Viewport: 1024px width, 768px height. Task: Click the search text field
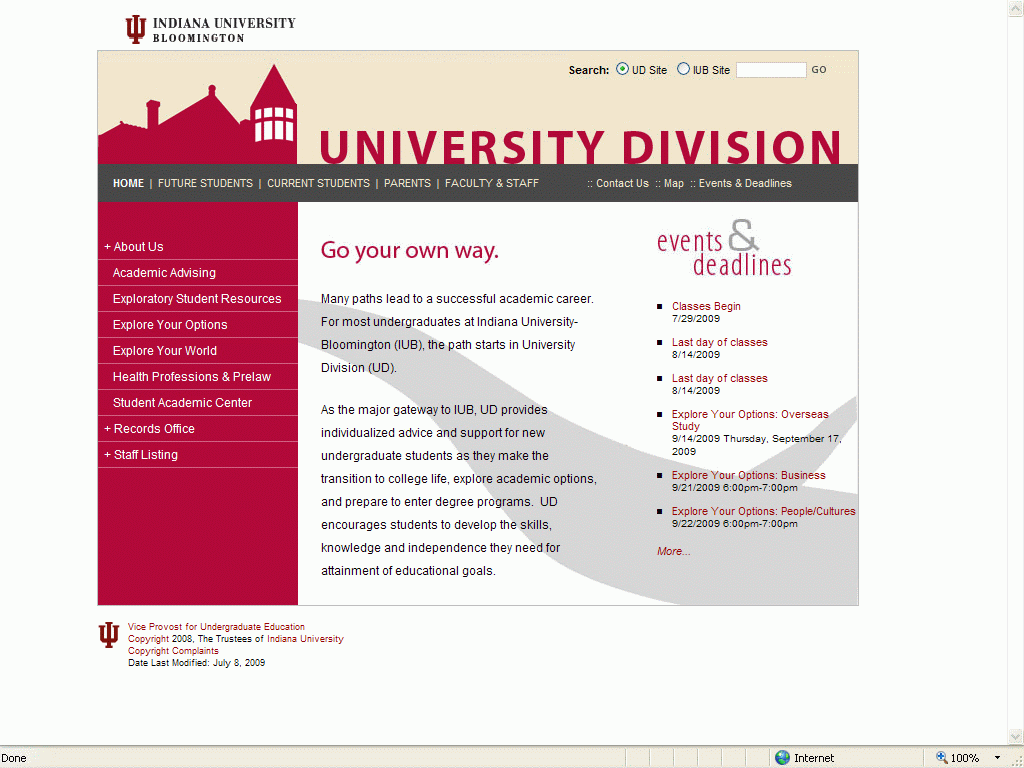pyautogui.click(x=771, y=69)
